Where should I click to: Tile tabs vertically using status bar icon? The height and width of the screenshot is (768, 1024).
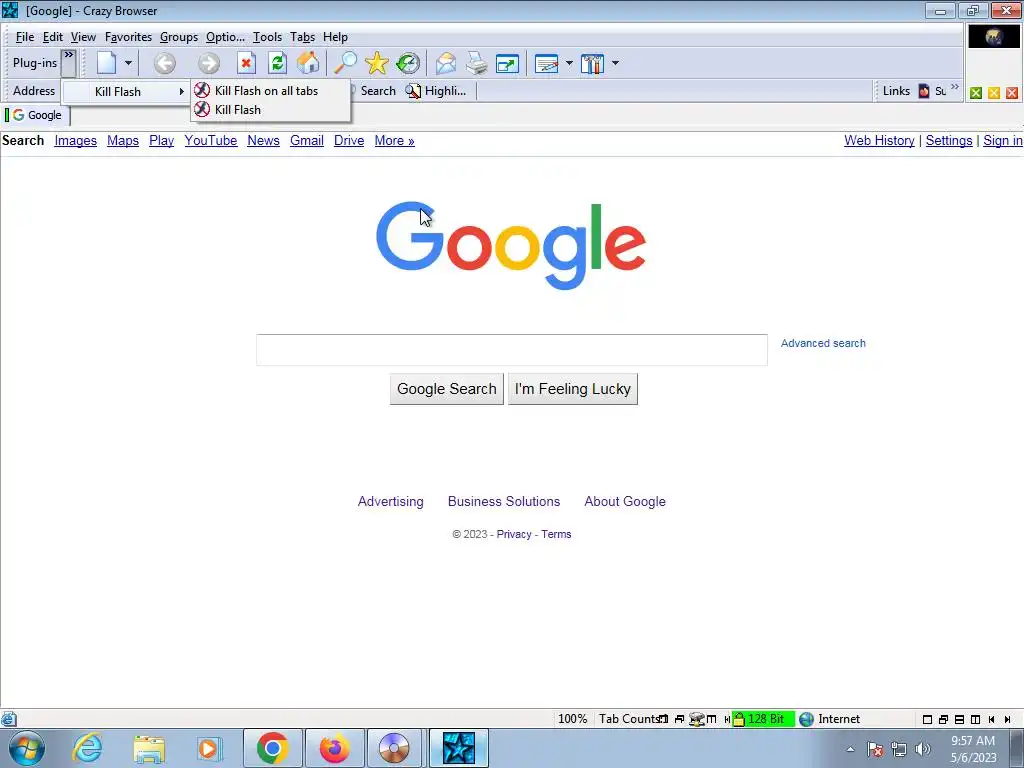click(x=976, y=720)
